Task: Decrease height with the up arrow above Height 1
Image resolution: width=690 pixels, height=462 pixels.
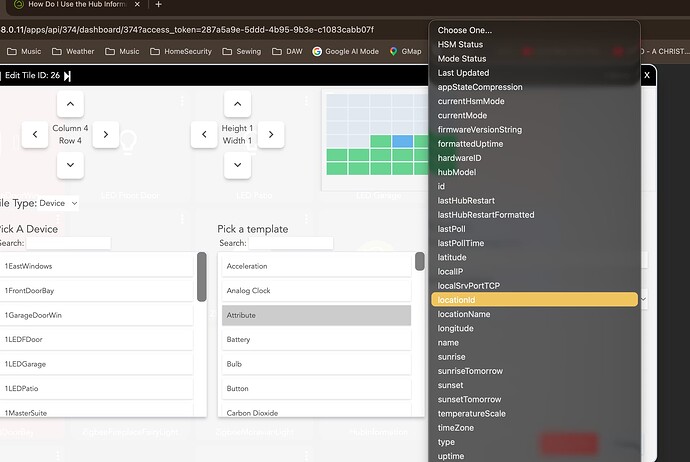Action: (x=238, y=104)
